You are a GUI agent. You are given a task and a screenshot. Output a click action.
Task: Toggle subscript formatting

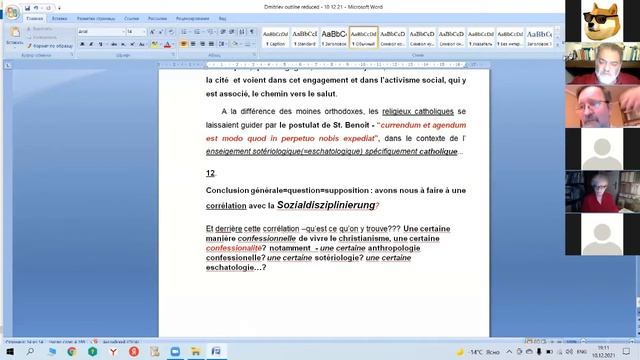pos(123,44)
